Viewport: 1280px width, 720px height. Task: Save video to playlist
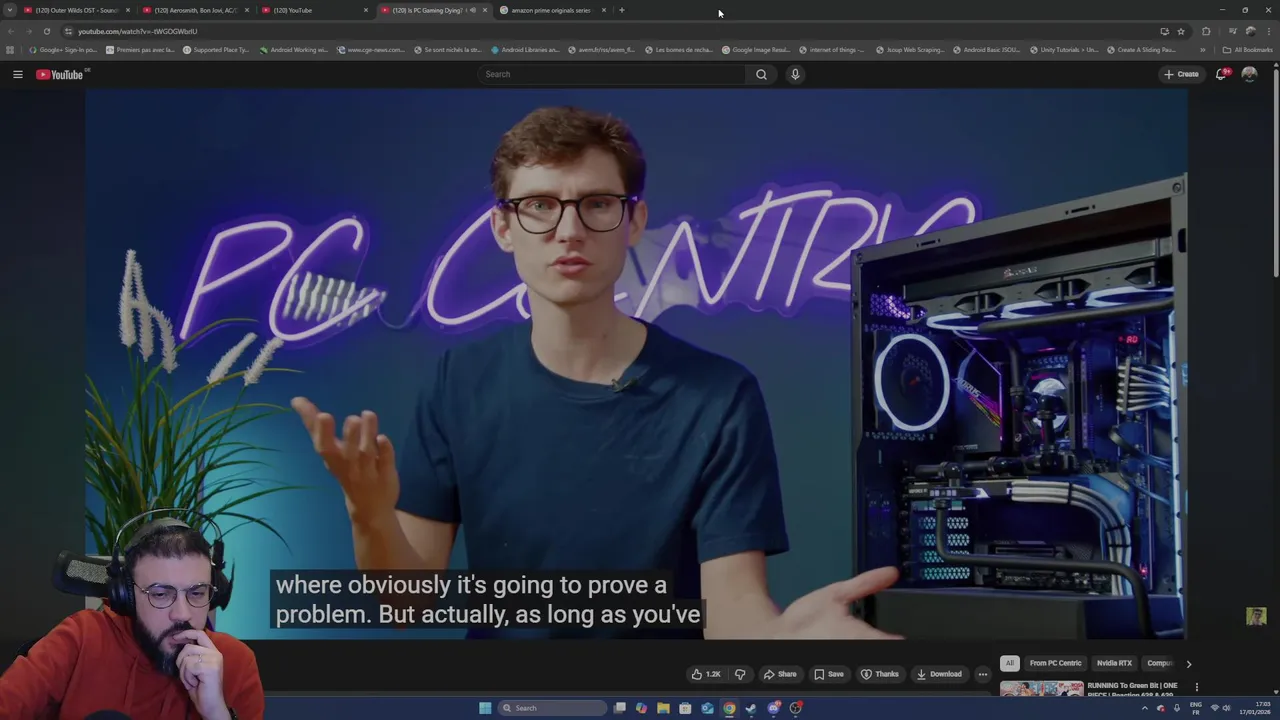pyautogui.click(x=828, y=674)
